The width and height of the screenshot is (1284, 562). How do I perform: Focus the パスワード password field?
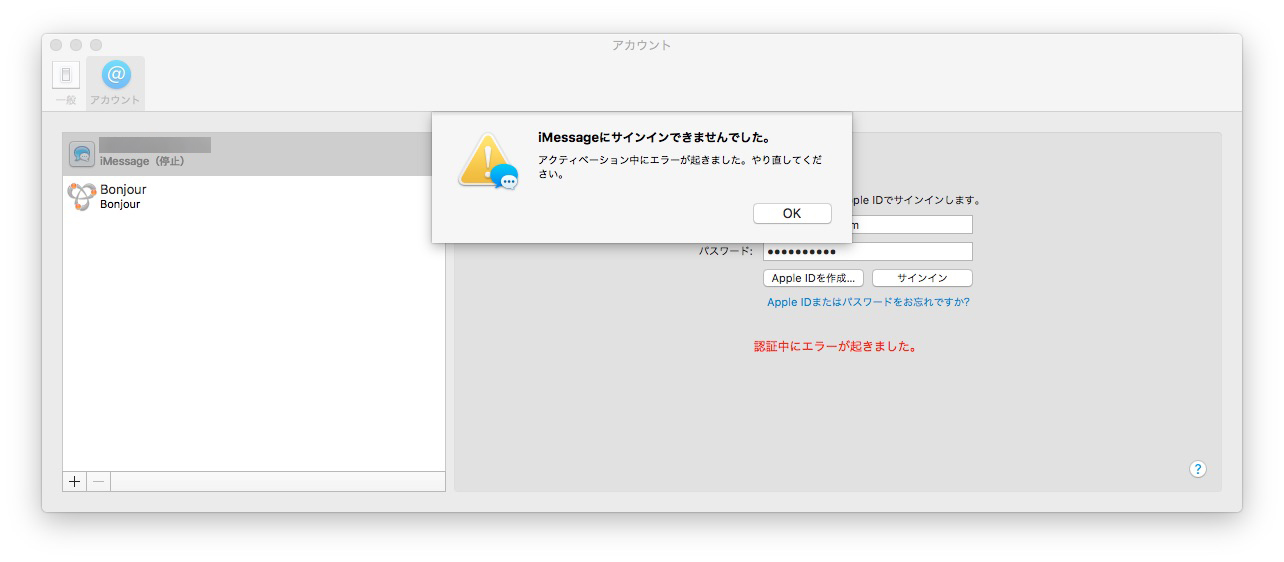point(867,251)
